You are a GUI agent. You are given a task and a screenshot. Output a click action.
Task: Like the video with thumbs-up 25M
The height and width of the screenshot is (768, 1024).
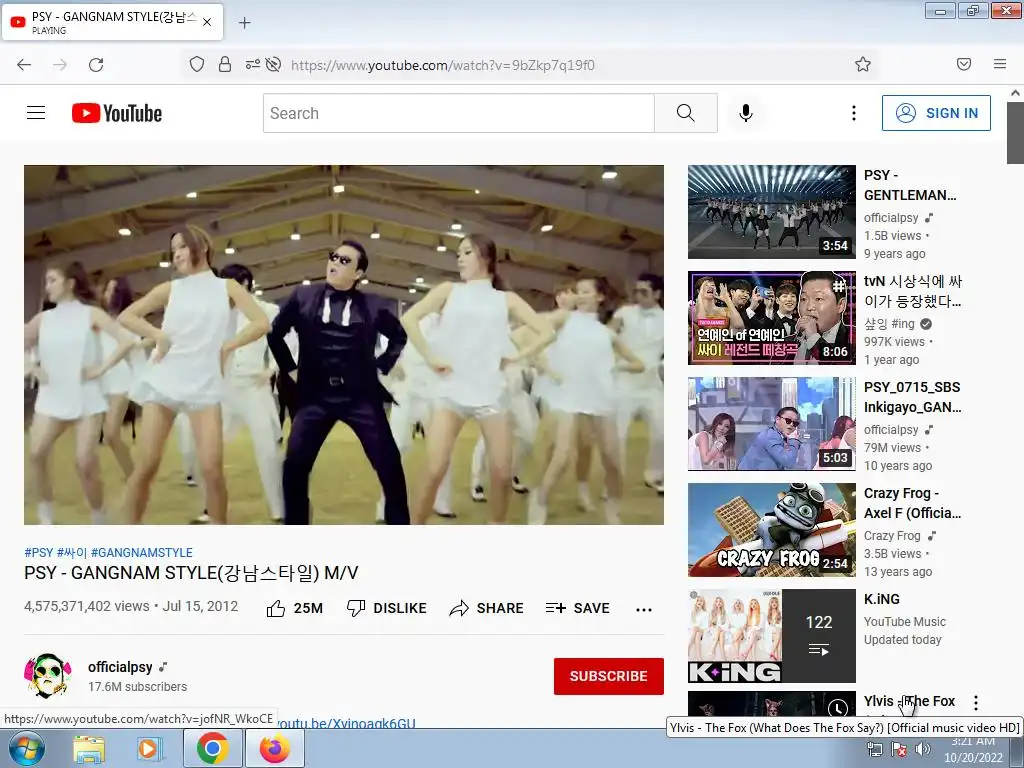(295, 608)
